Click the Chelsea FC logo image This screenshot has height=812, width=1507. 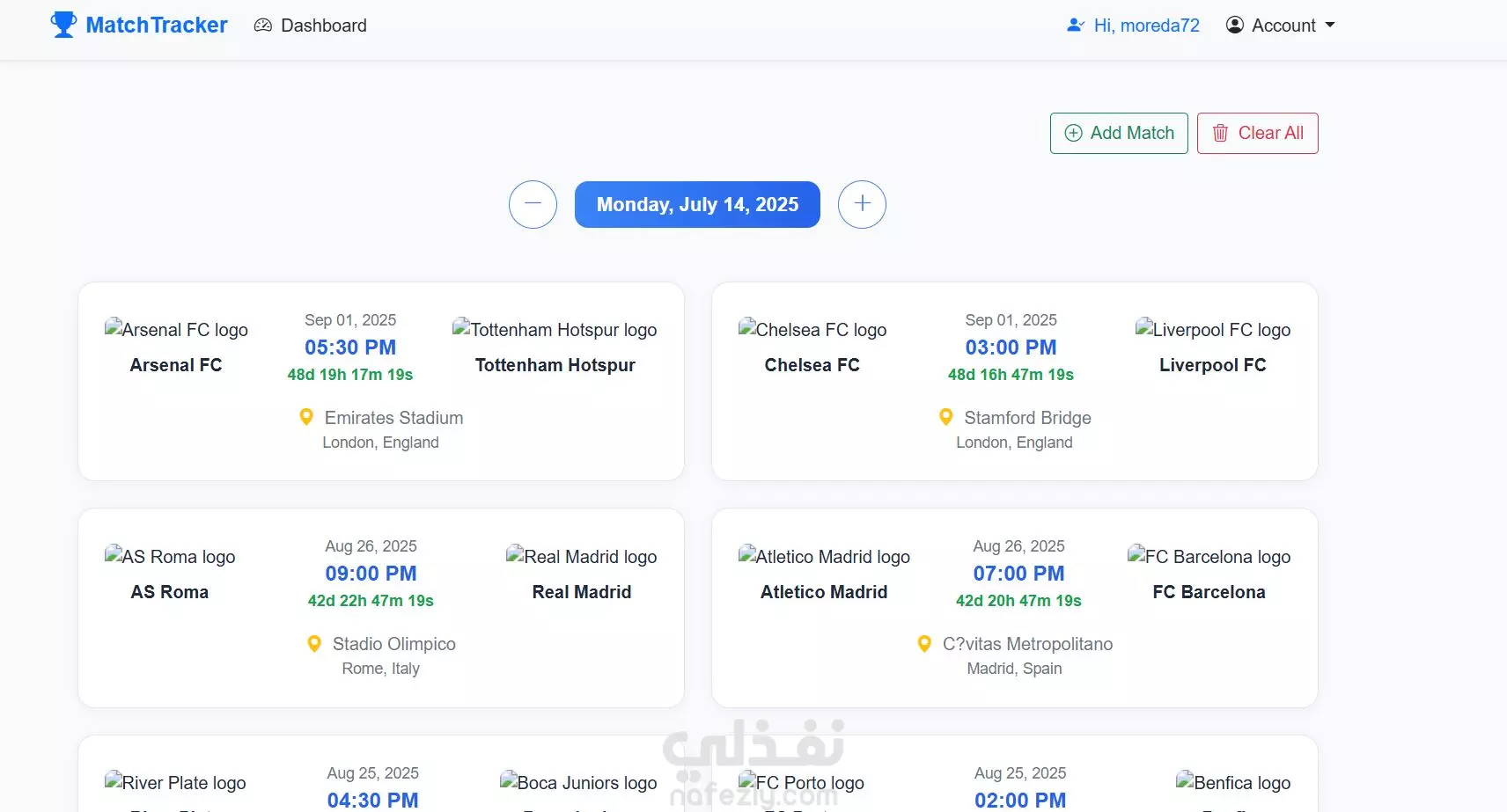[x=812, y=330]
